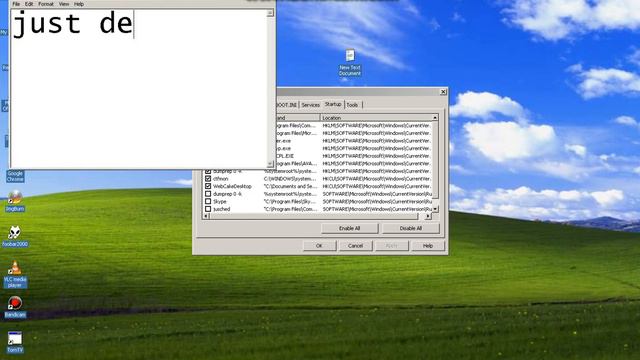This screenshot has height=360, width=640.
Task: Open the foobar2000 desktop shortcut
Action: pyautogui.click(x=15, y=236)
